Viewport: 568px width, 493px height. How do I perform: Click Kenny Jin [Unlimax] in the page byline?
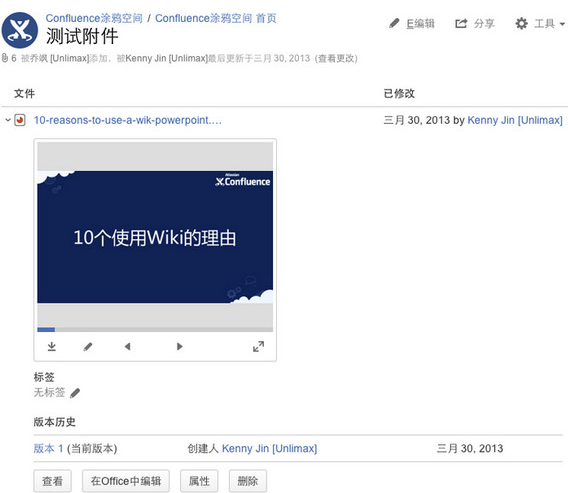pyautogui.click(x=166, y=58)
